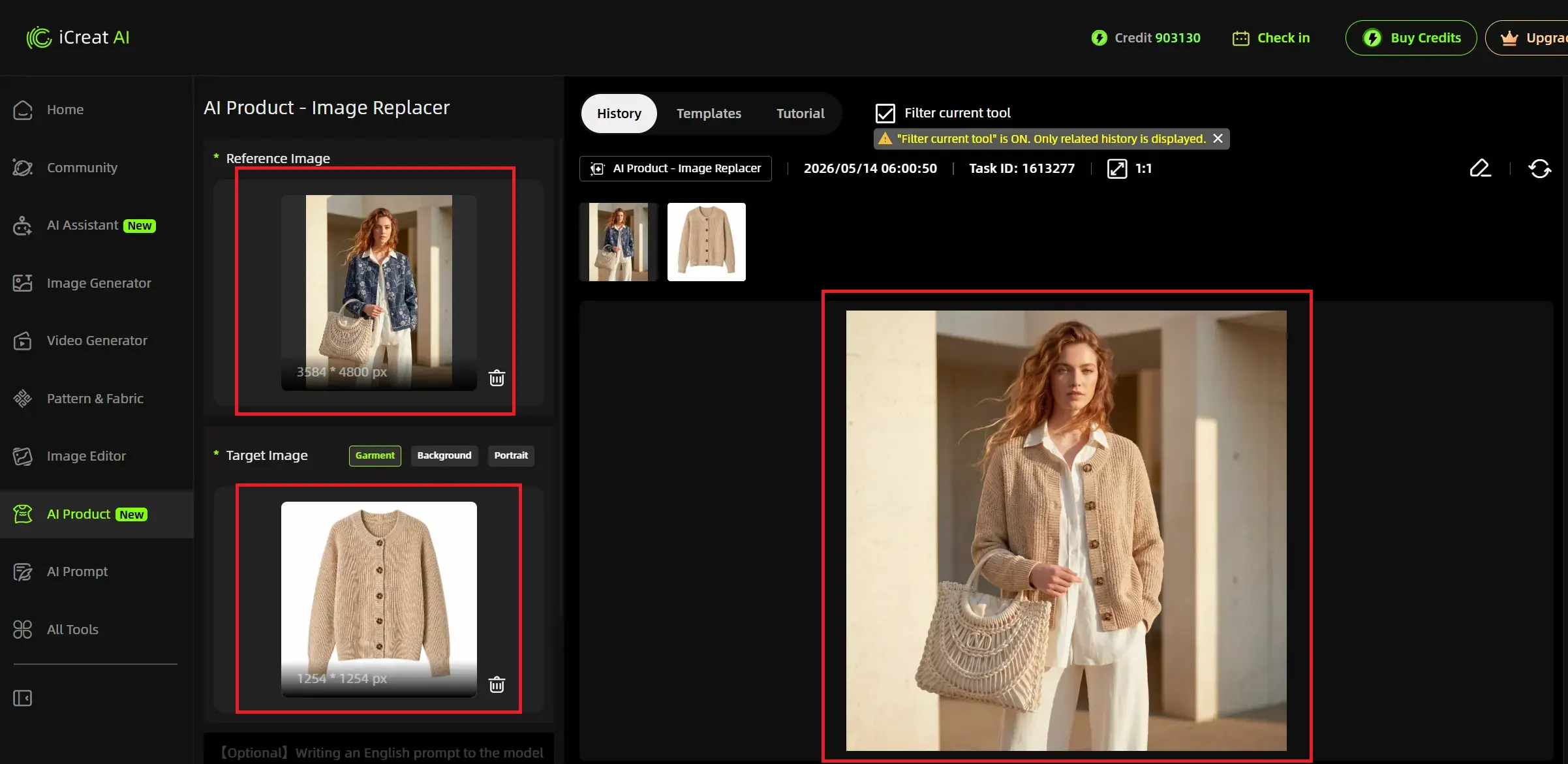Viewport: 1568px width, 764px height.
Task: Click the uploaded Reference Image preview
Action: (378, 292)
